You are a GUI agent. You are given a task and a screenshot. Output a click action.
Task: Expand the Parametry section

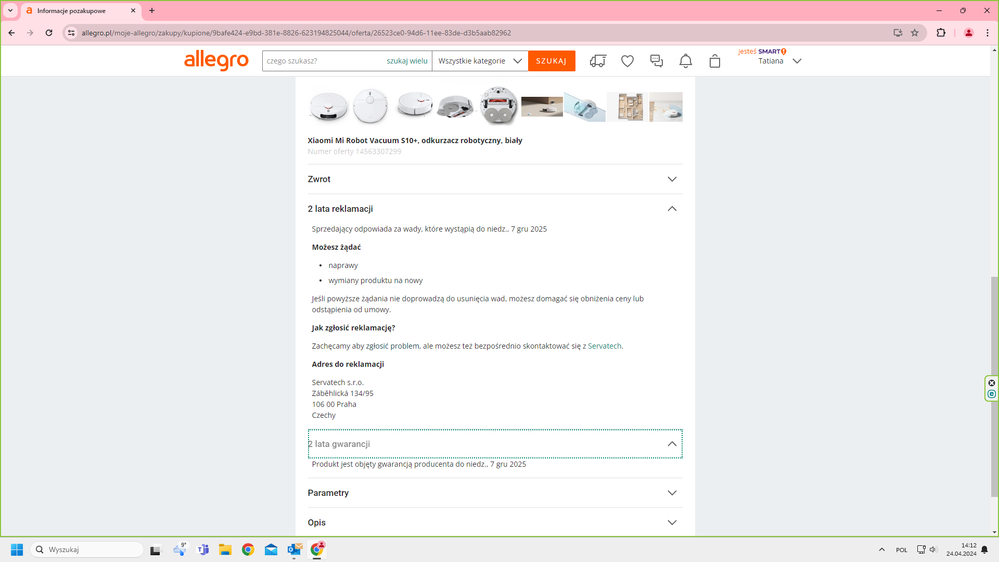495,493
